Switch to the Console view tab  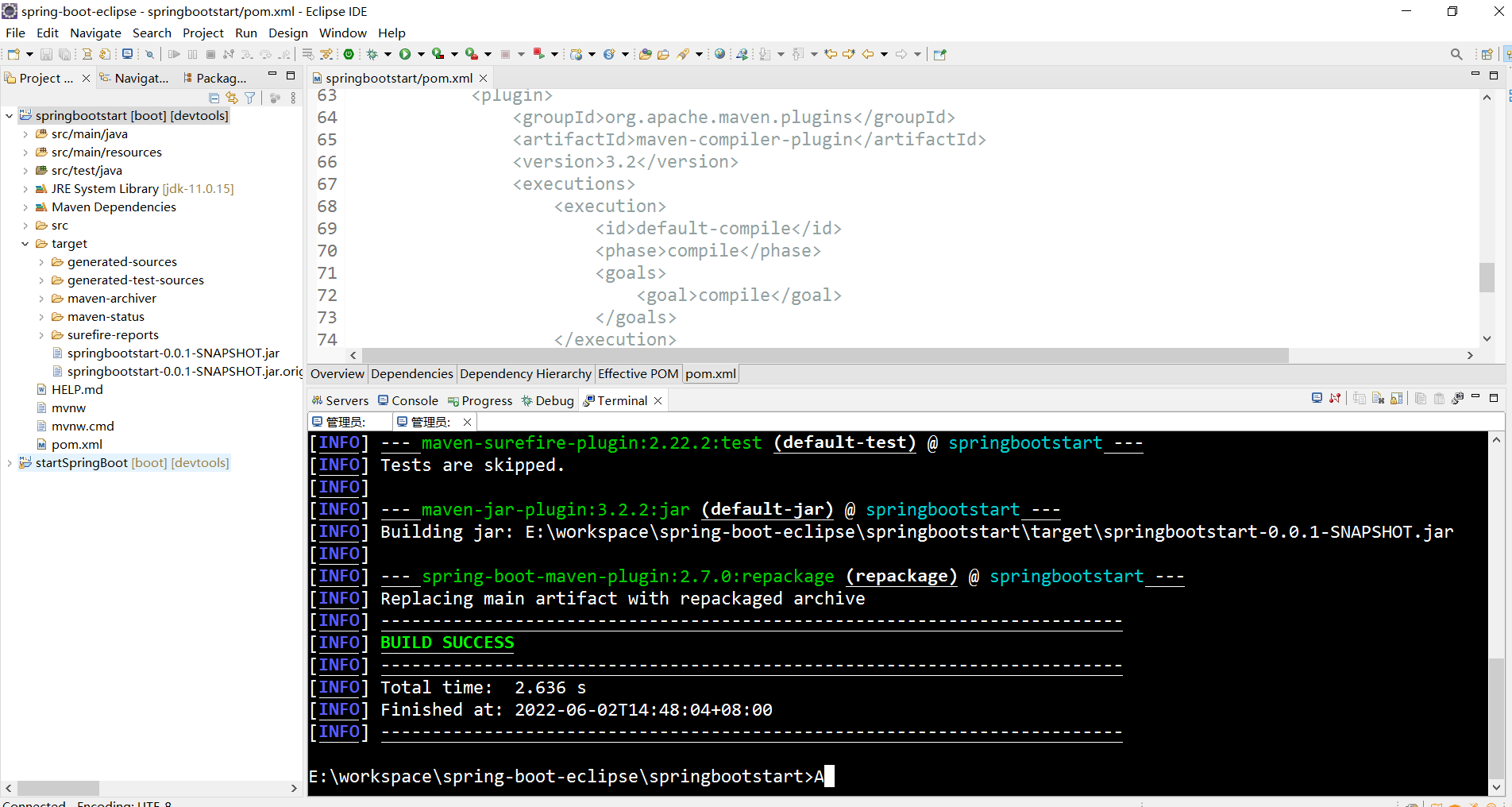[x=408, y=401]
